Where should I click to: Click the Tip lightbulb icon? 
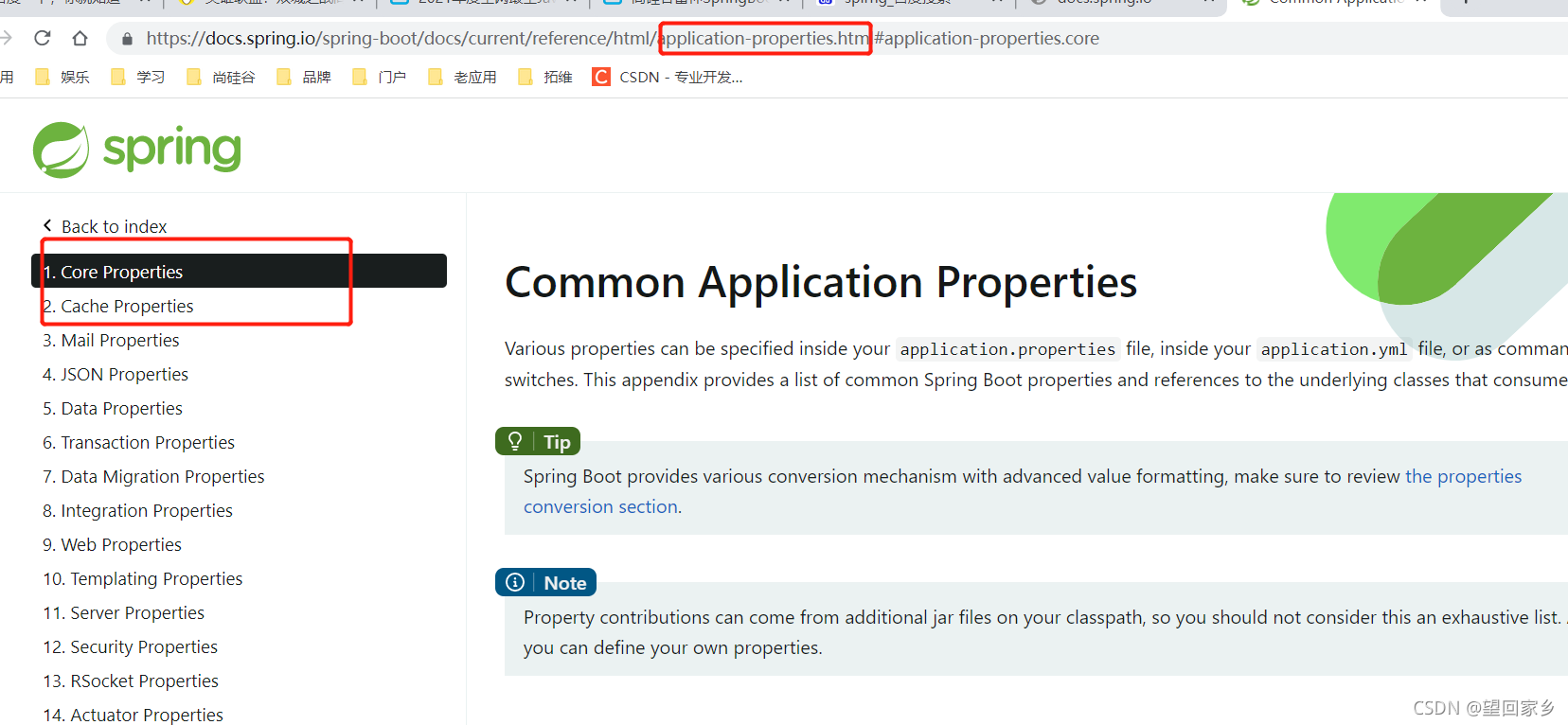pos(515,441)
